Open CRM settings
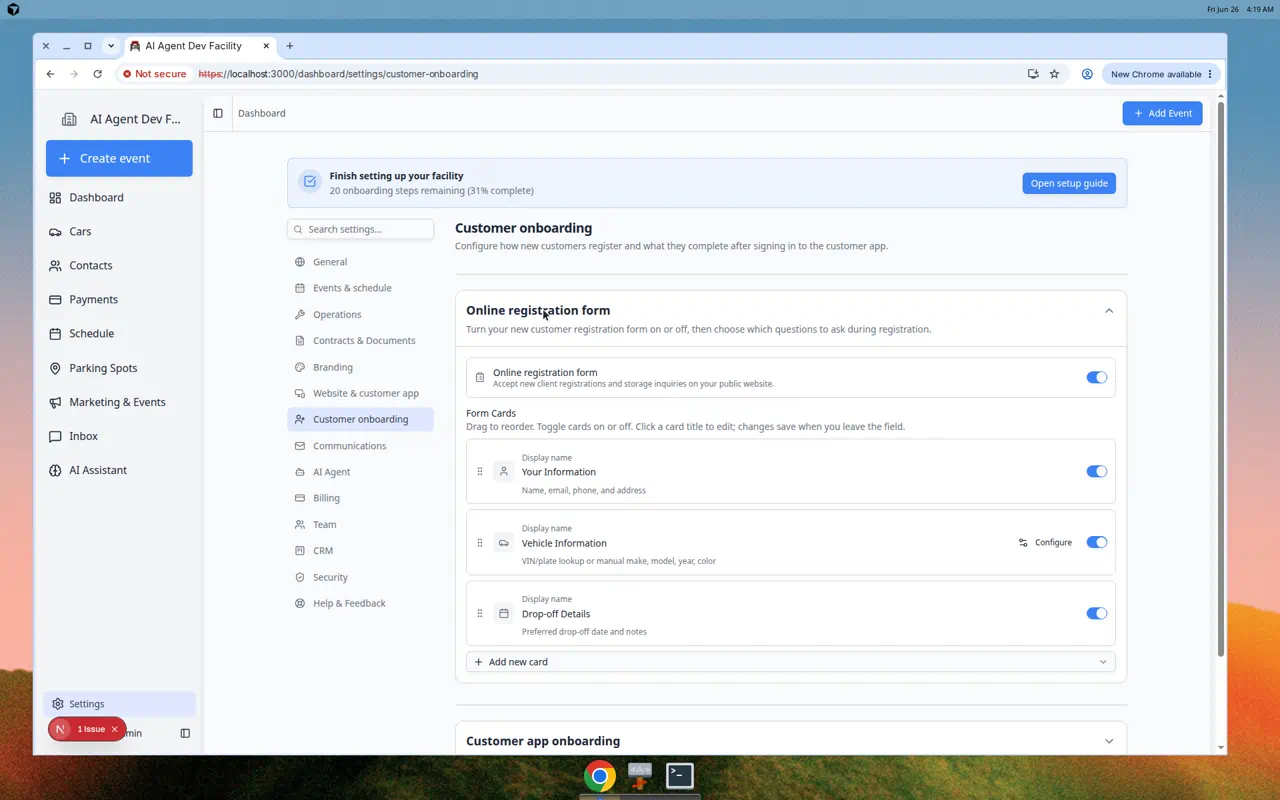The image size is (1280, 800). click(x=360, y=551)
